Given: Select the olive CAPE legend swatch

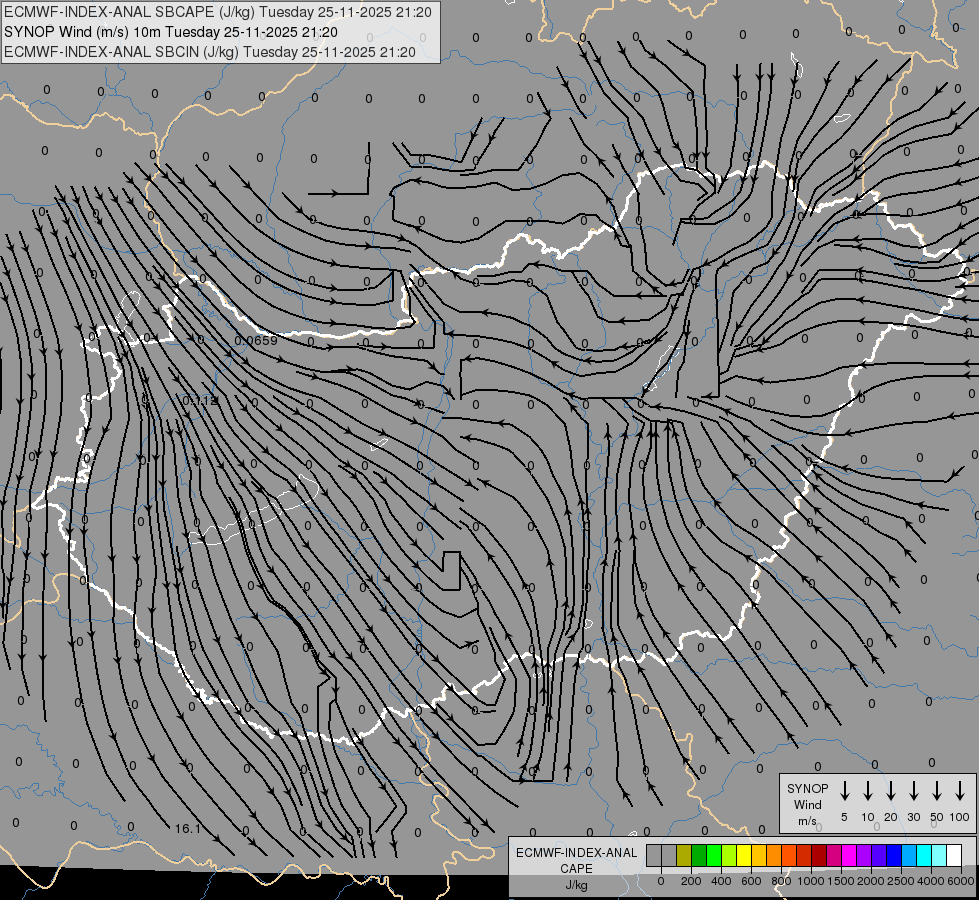Looking at the screenshot, I should coord(684,855).
